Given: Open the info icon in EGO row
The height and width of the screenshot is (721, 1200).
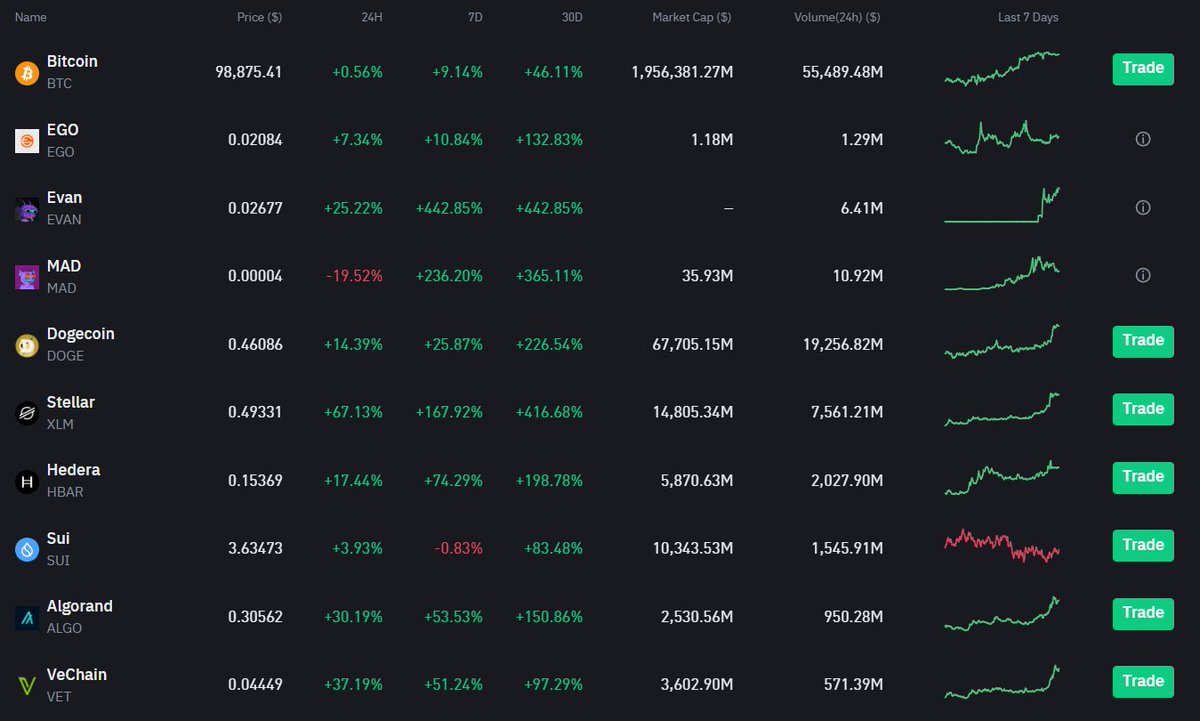Looking at the screenshot, I should tap(1143, 140).
